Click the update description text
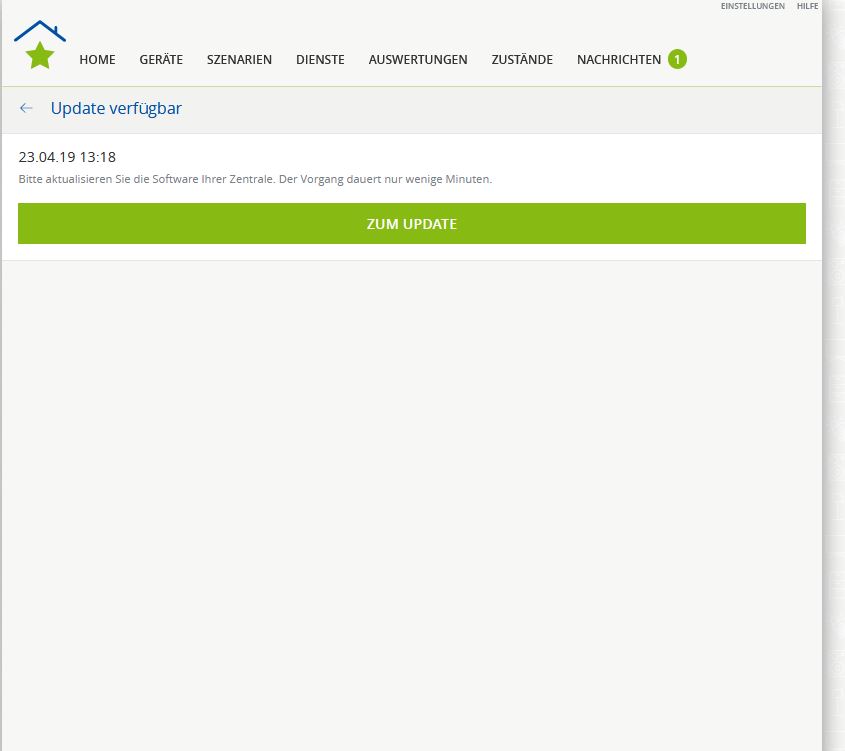Viewport: 845px width, 751px height. pyautogui.click(x=255, y=179)
